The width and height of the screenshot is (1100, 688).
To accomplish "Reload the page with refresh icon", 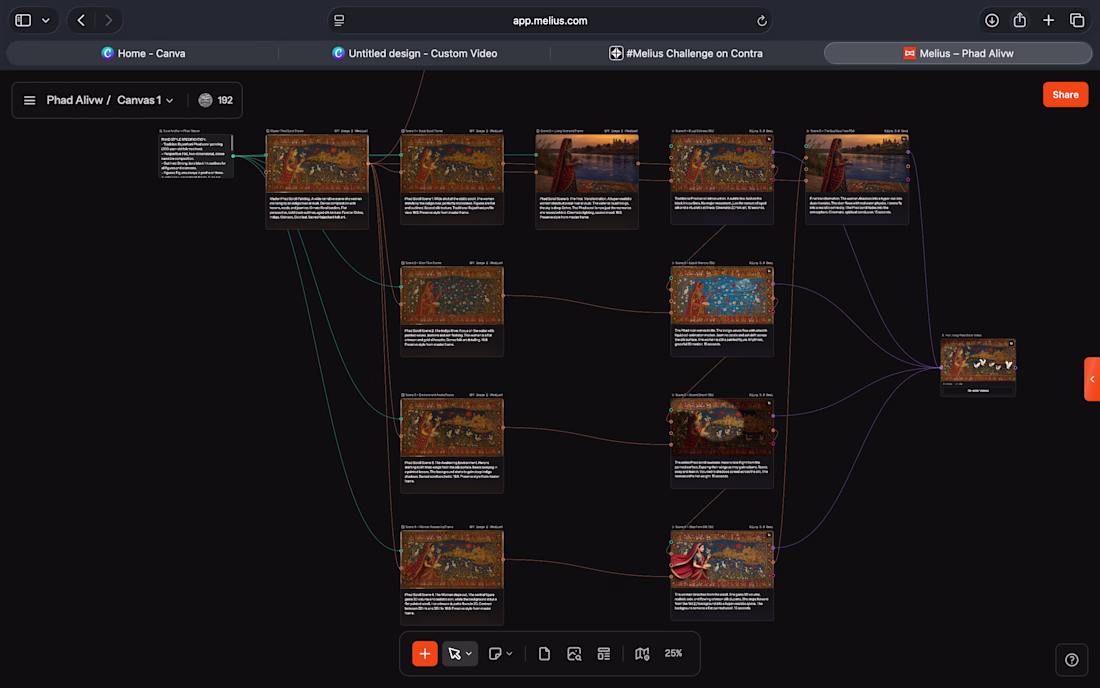I will coord(761,20).
